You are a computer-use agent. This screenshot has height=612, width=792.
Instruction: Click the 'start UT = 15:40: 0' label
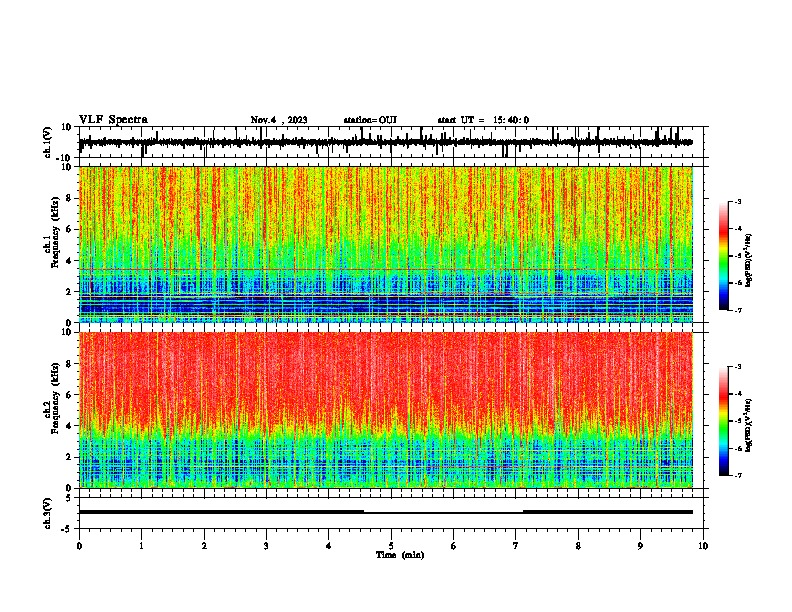coord(483,120)
